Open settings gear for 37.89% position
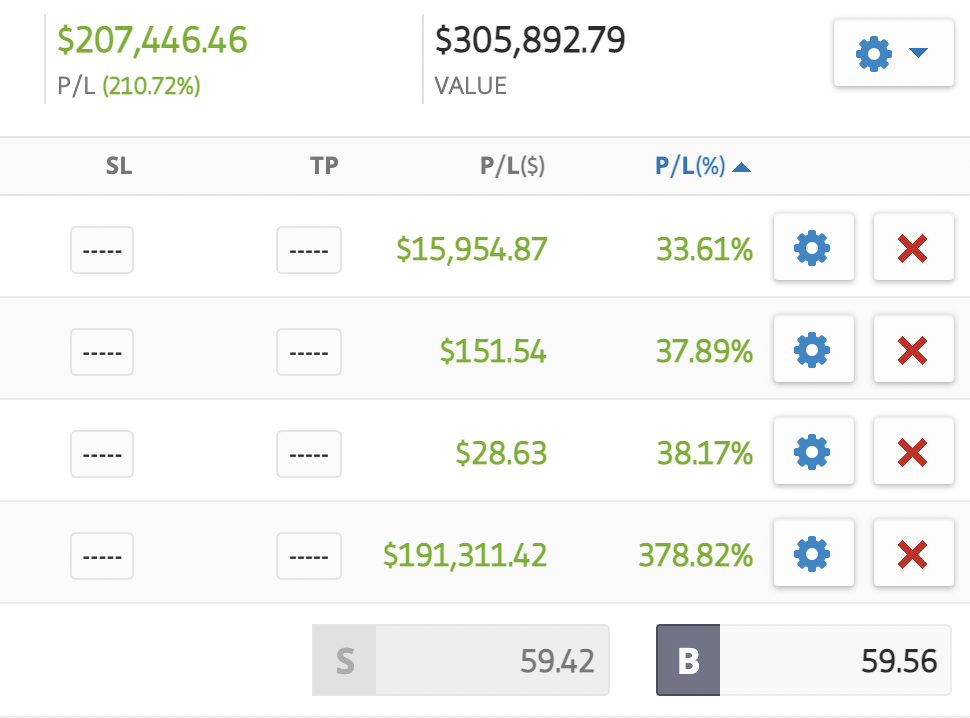The height and width of the screenshot is (718, 970). 813,349
